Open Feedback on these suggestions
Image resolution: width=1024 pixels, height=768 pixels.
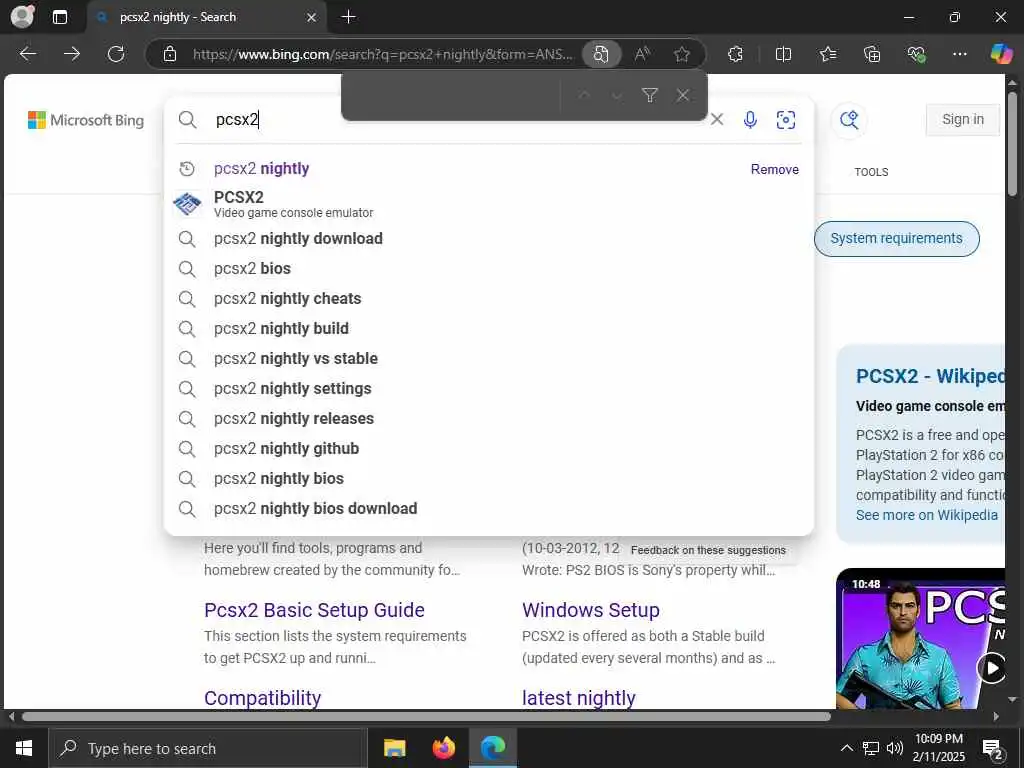coord(708,550)
